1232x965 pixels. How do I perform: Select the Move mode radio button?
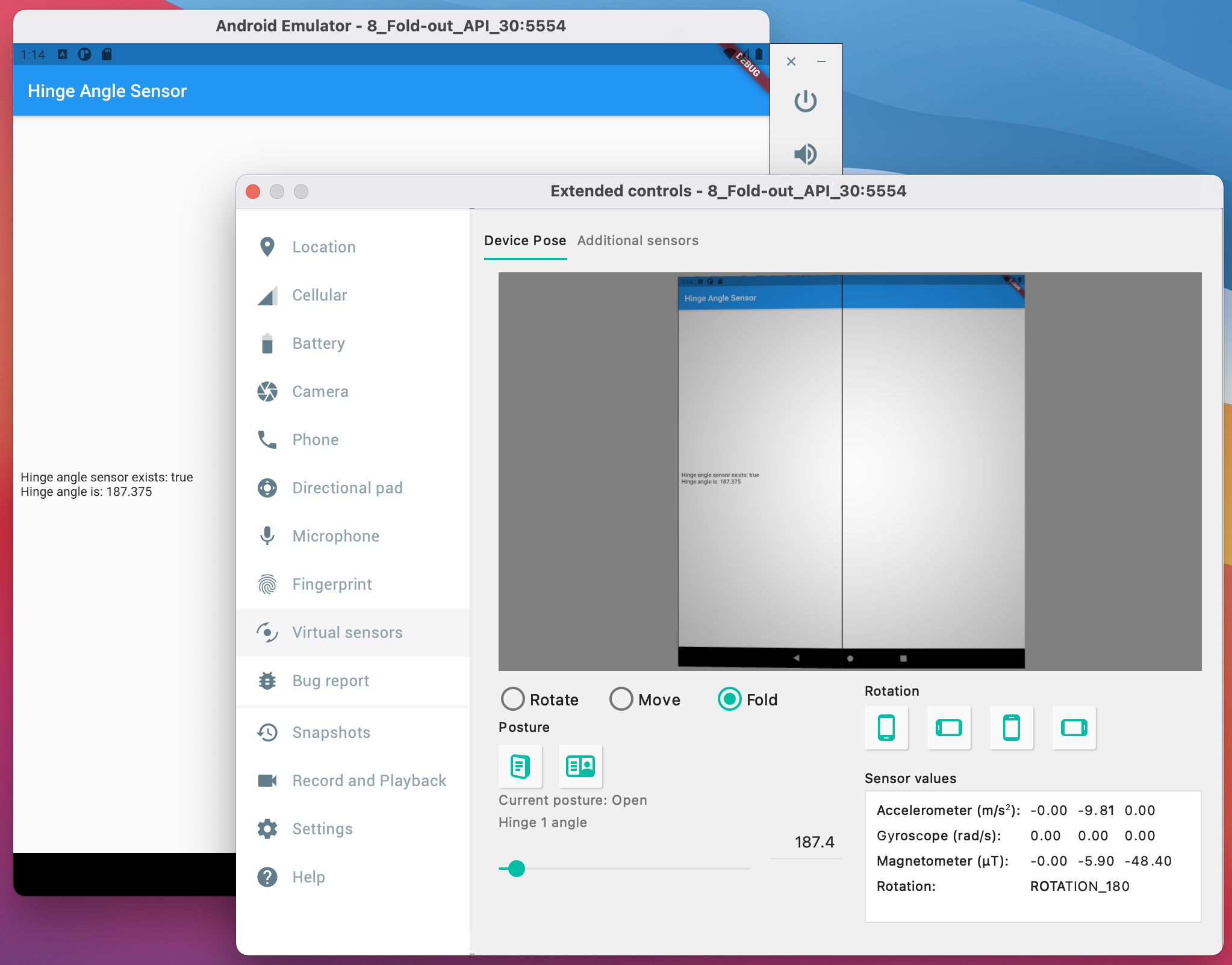pos(621,700)
